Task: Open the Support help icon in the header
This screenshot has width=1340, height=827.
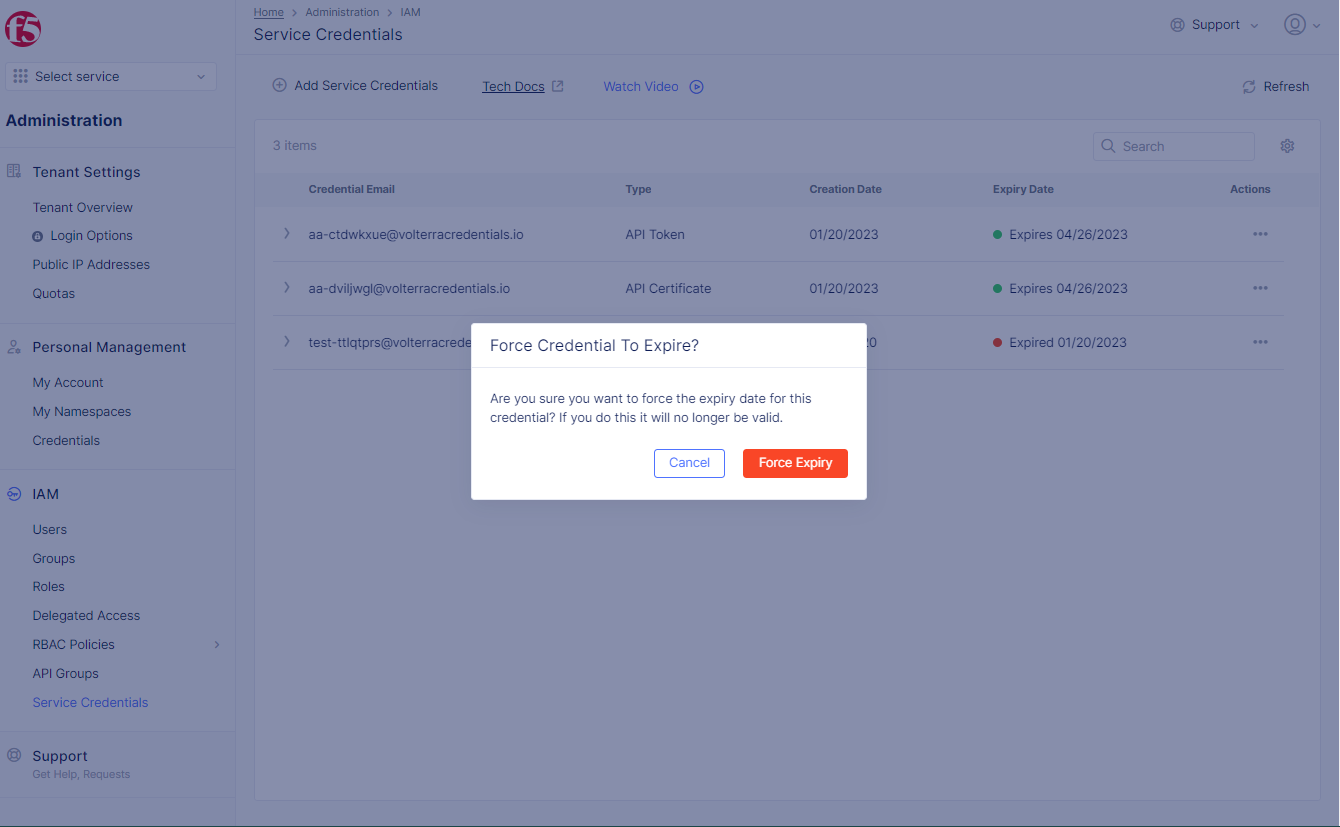Action: [1177, 24]
